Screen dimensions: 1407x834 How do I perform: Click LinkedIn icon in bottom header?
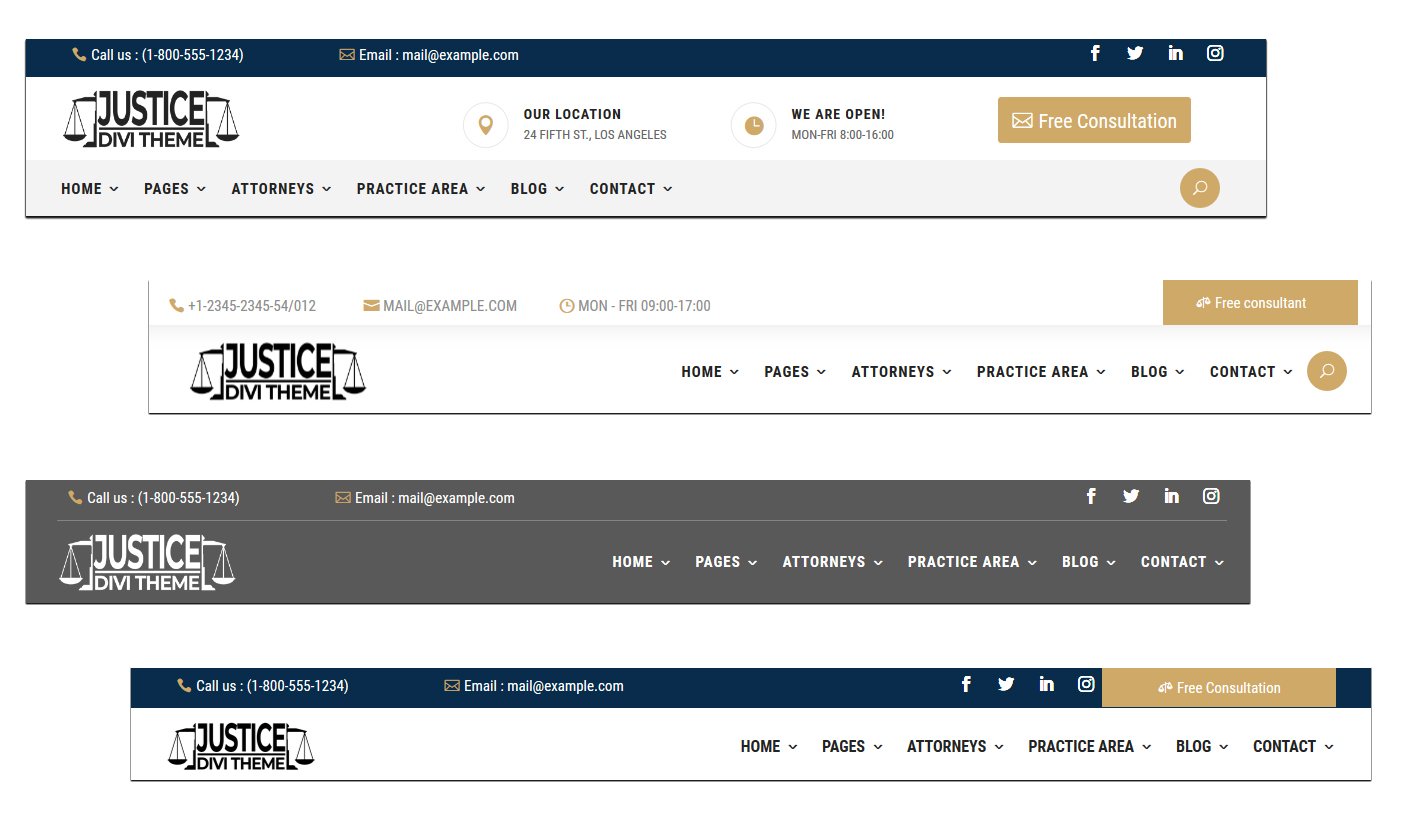coord(1046,684)
